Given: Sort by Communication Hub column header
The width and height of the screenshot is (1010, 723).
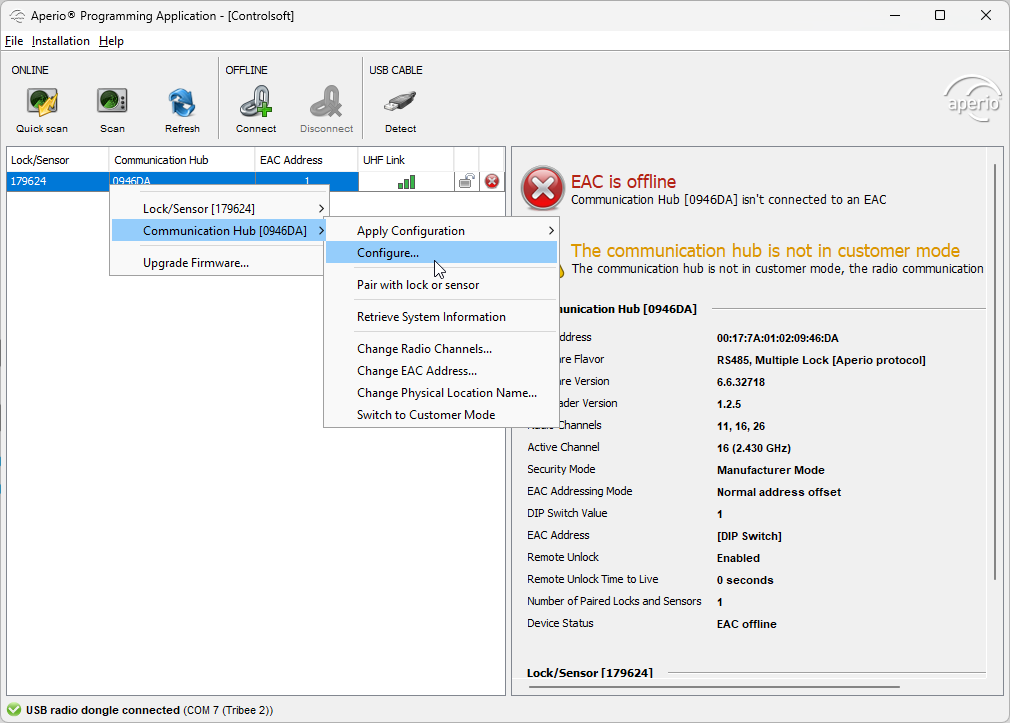Looking at the screenshot, I should (182, 160).
